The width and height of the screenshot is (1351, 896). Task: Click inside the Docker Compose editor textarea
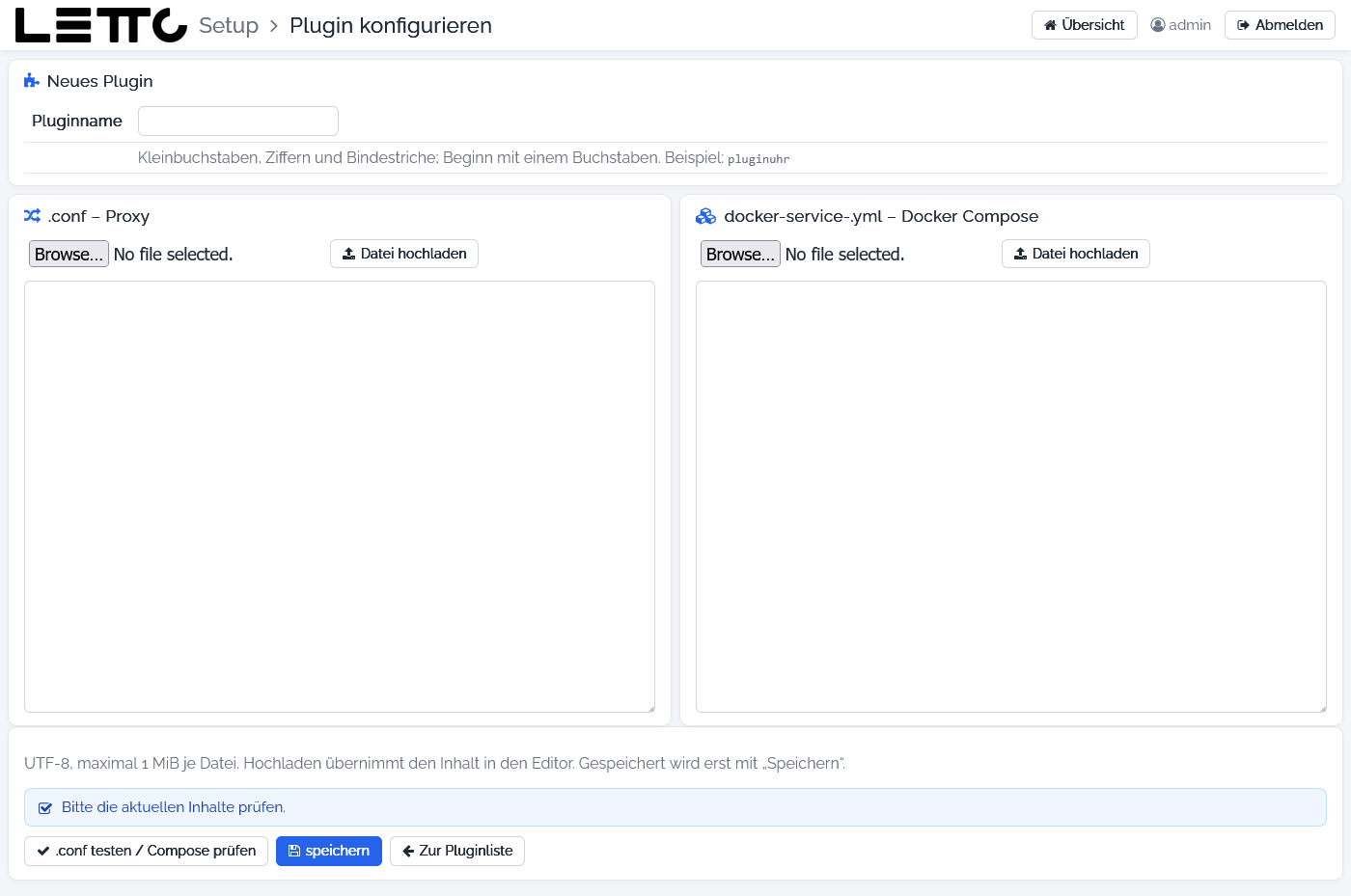point(1011,497)
